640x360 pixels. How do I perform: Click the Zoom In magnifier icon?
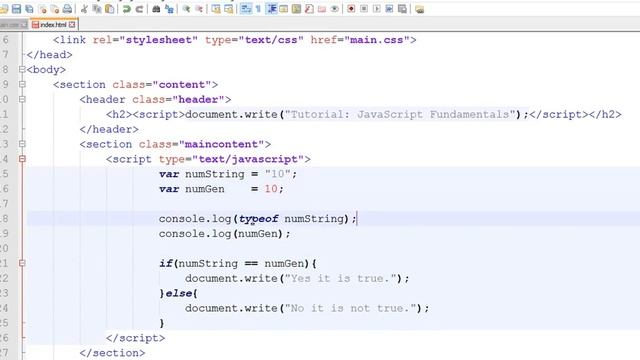187,9
